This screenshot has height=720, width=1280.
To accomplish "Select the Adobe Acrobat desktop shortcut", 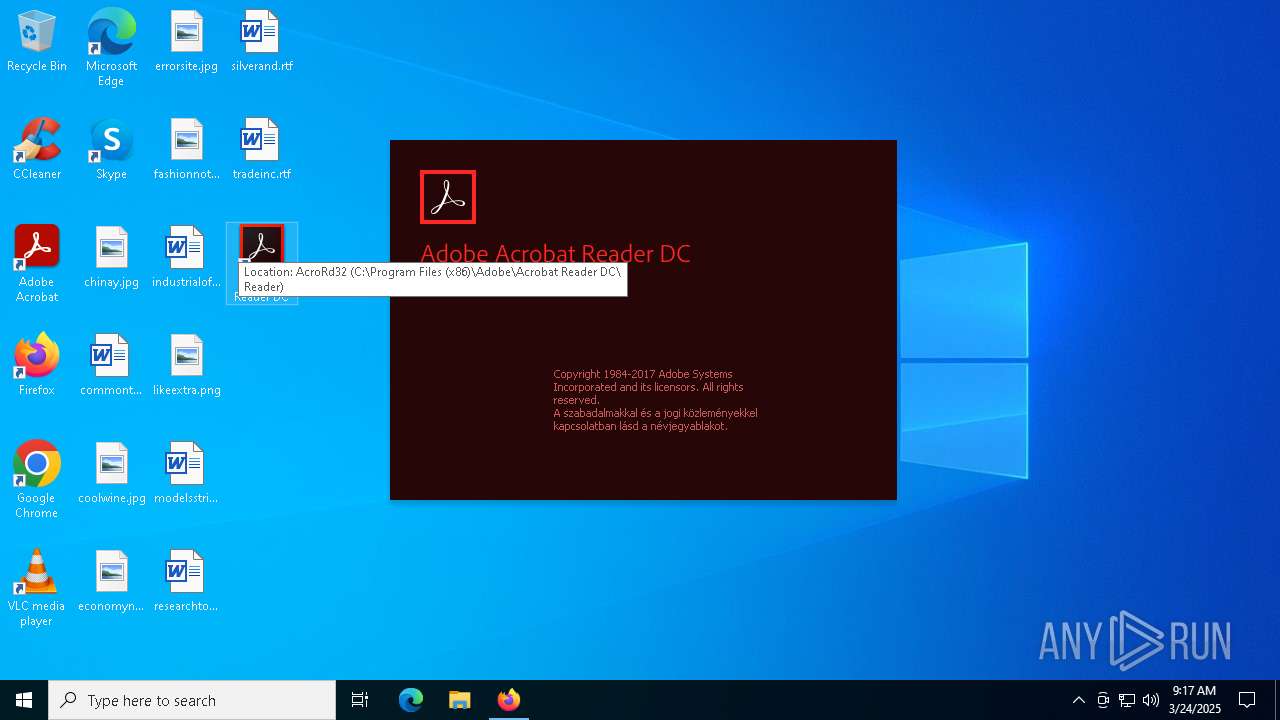I will tap(37, 264).
